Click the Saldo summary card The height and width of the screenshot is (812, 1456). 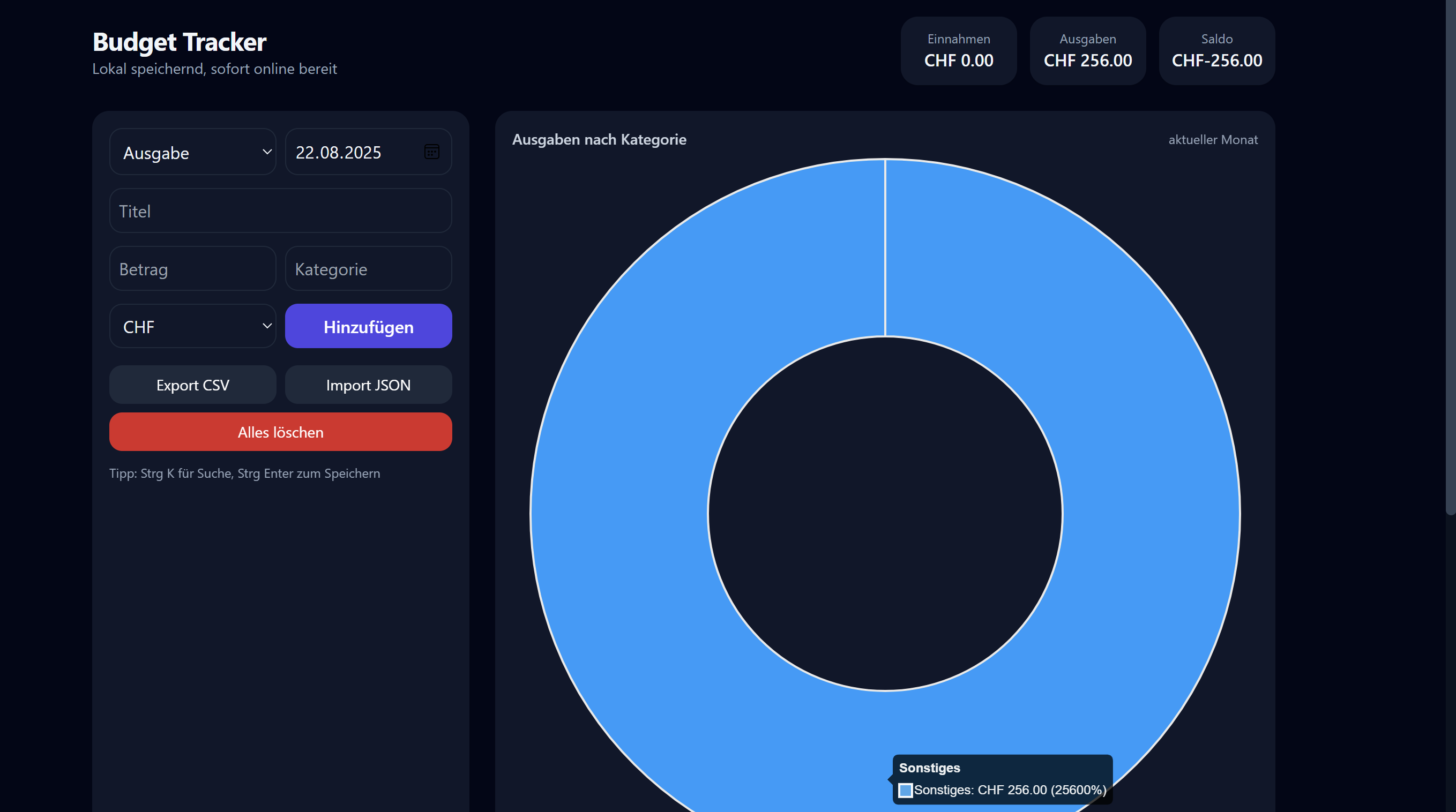tap(1216, 51)
